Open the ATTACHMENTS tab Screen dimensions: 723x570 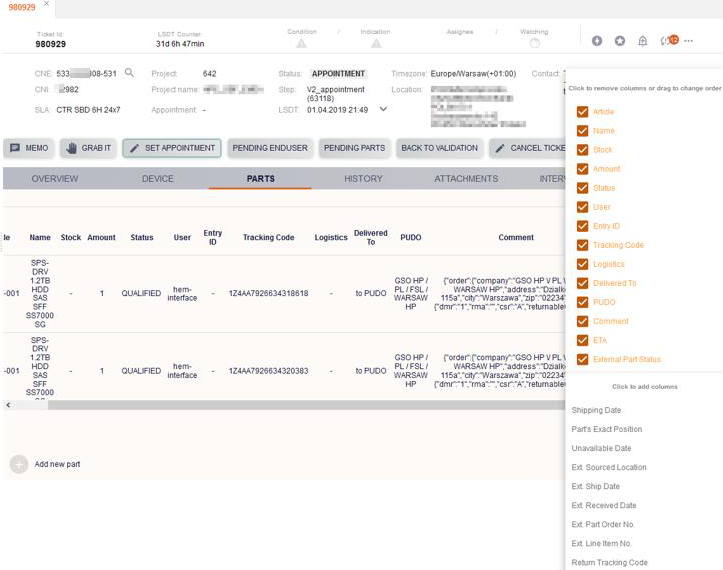[466, 178]
